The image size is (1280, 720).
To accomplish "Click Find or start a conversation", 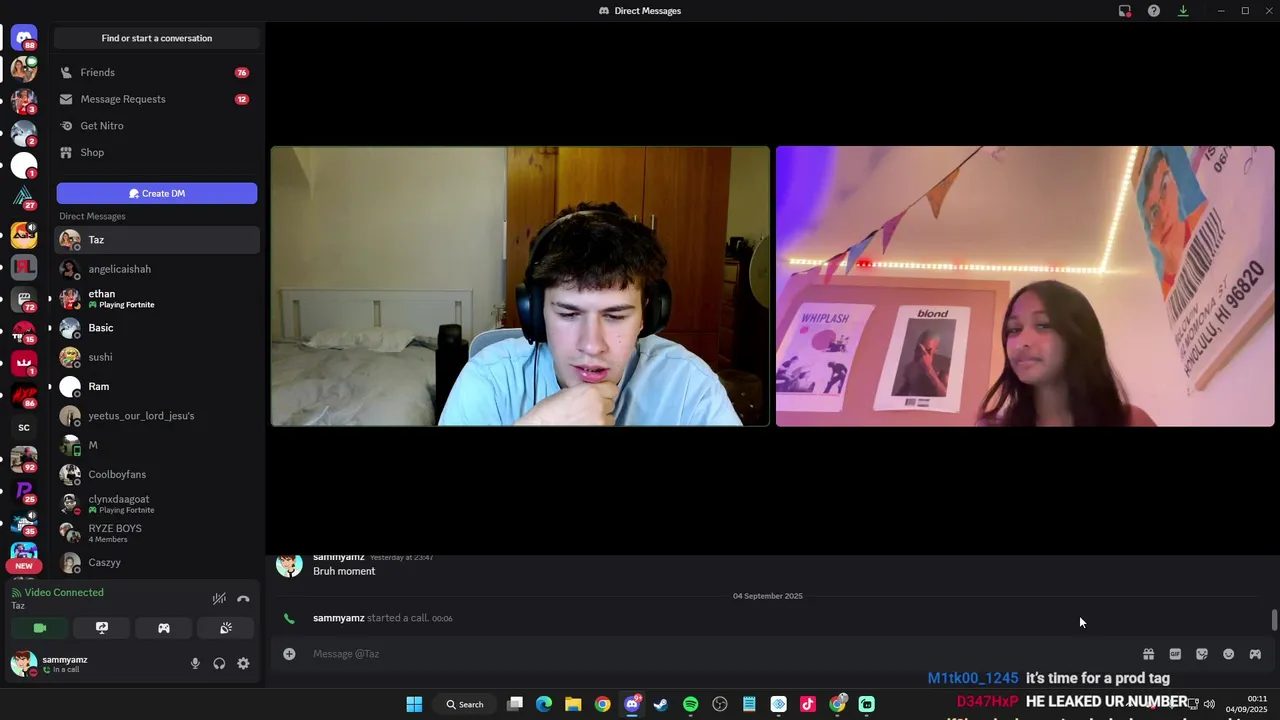I will pyautogui.click(x=157, y=38).
